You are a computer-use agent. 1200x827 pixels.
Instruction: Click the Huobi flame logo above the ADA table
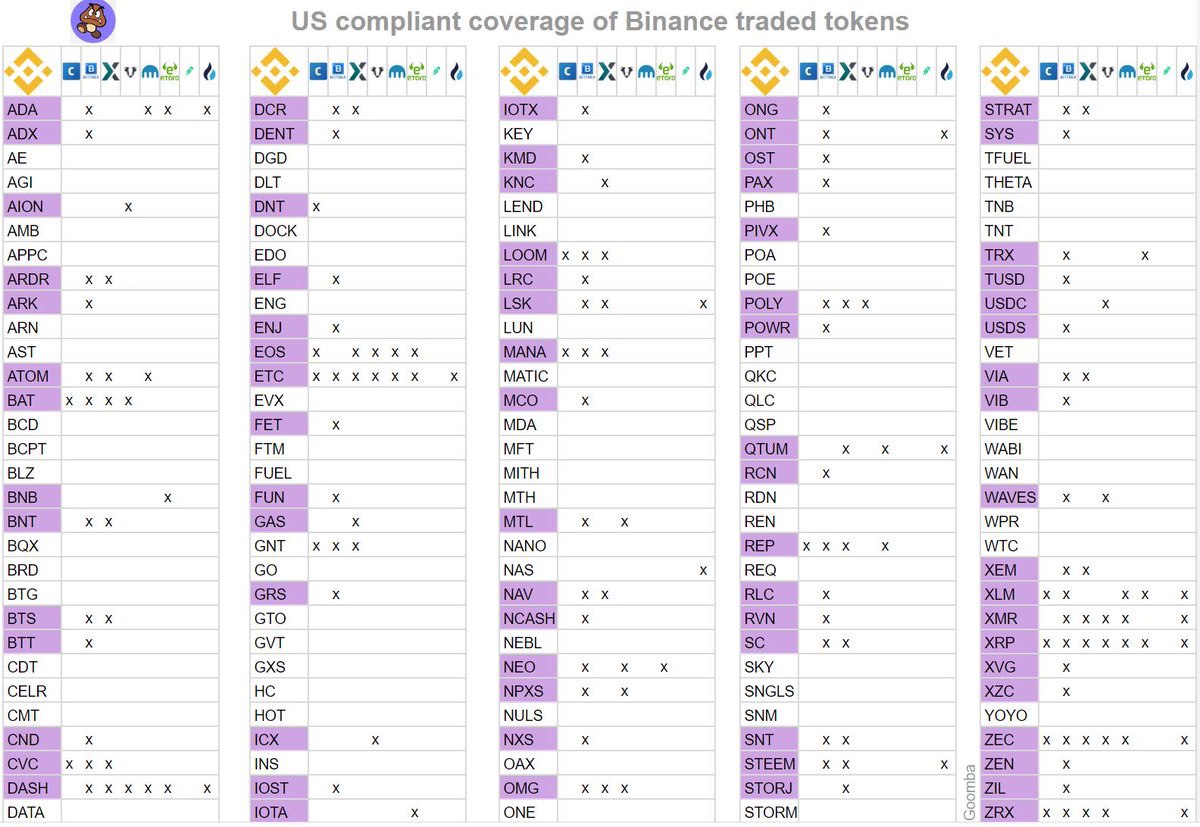click(209, 72)
